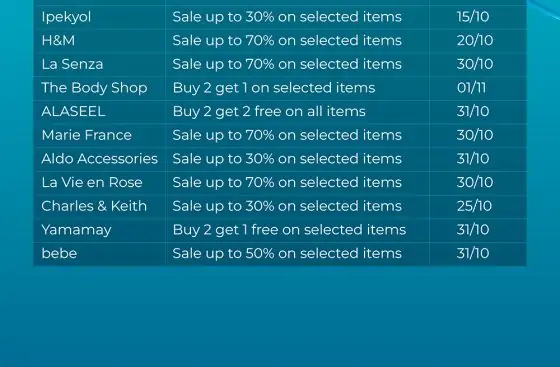Click the 20/10 date for H&M
The image size is (560, 367).
[475, 41]
